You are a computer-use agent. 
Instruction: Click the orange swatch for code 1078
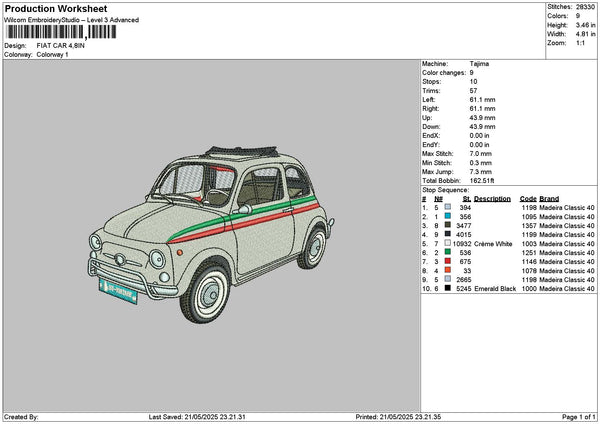coord(447,270)
